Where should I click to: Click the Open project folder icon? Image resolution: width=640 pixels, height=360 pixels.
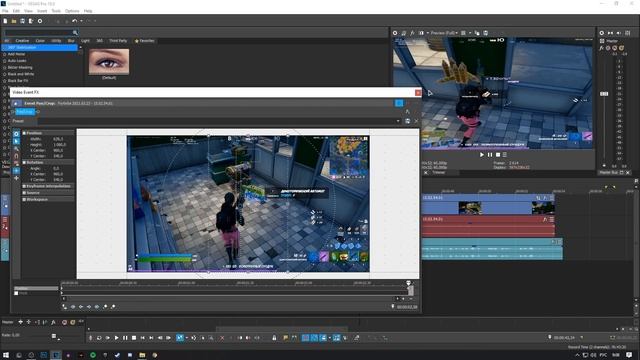click(14, 21)
